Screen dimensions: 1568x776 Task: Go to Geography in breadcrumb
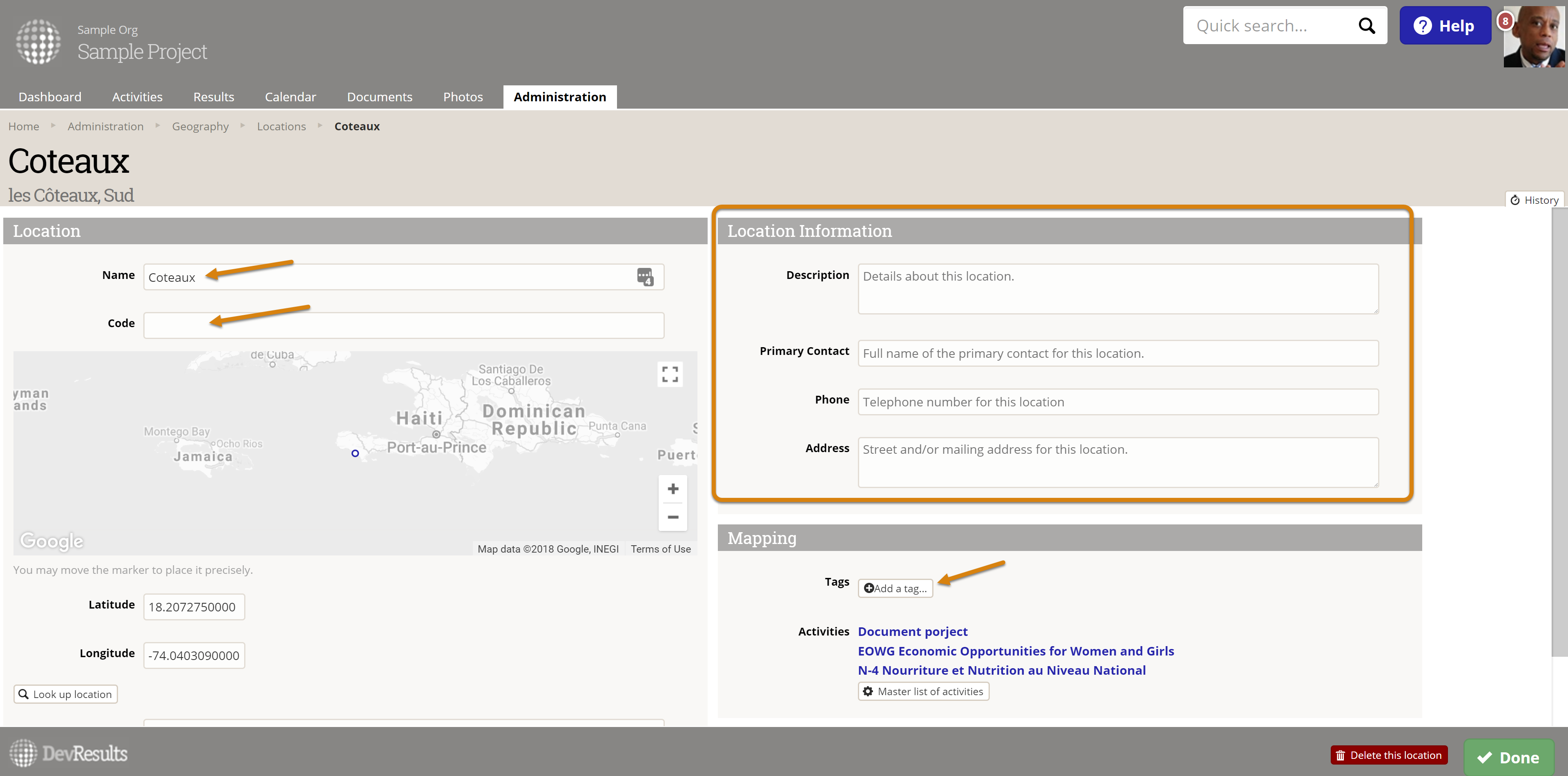[x=200, y=127]
